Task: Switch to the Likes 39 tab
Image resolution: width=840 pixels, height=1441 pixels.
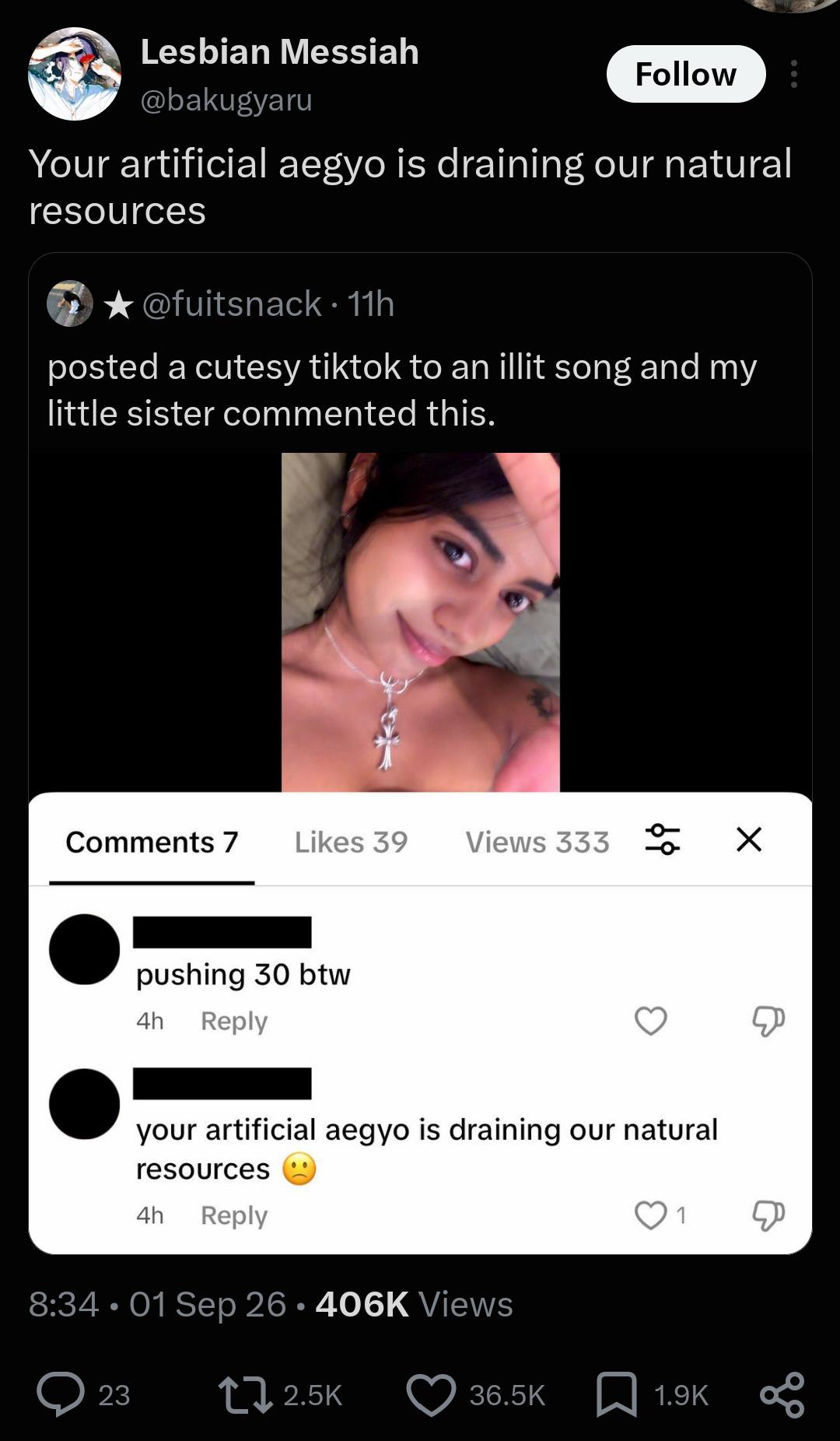Action: (x=351, y=842)
